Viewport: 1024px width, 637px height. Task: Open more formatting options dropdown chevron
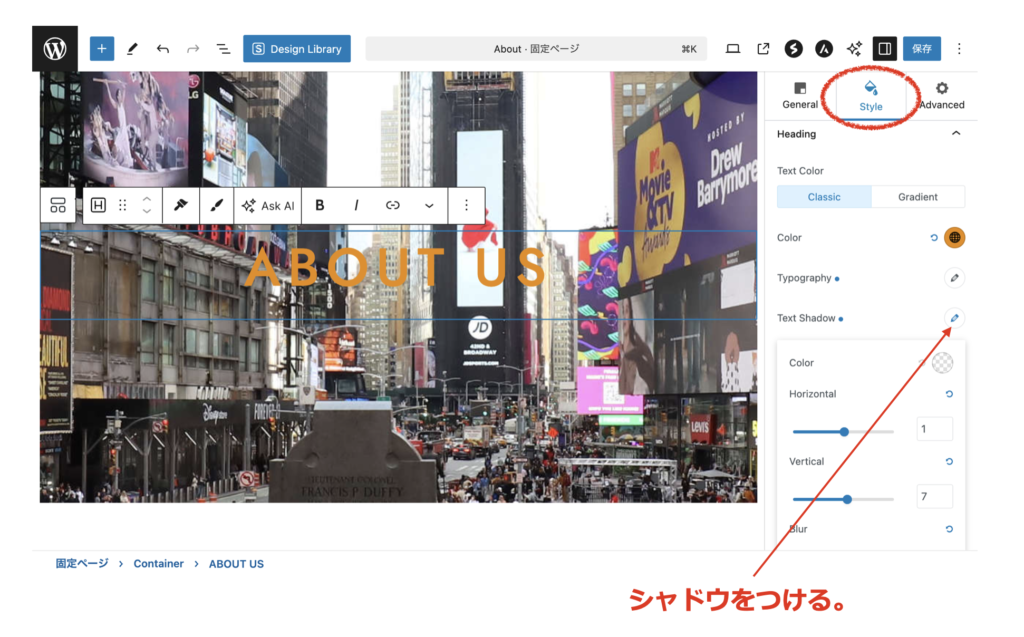[x=429, y=205]
